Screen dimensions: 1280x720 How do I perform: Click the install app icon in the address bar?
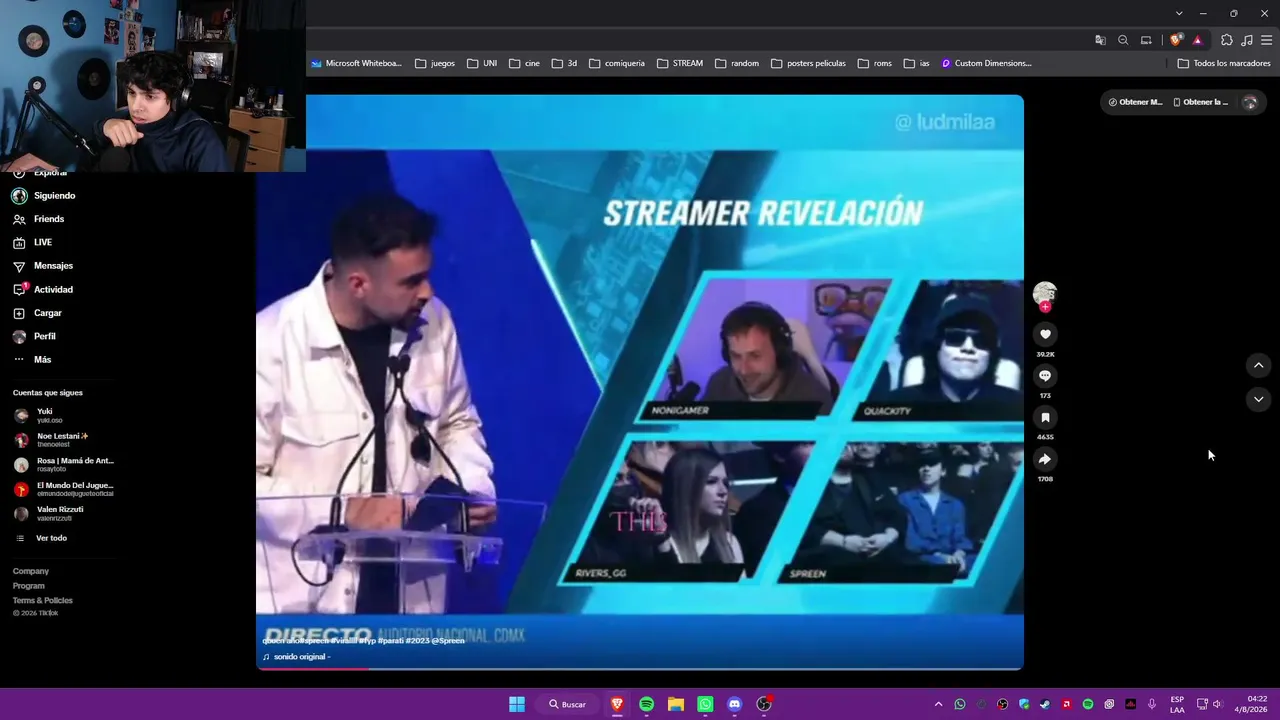click(x=1146, y=40)
